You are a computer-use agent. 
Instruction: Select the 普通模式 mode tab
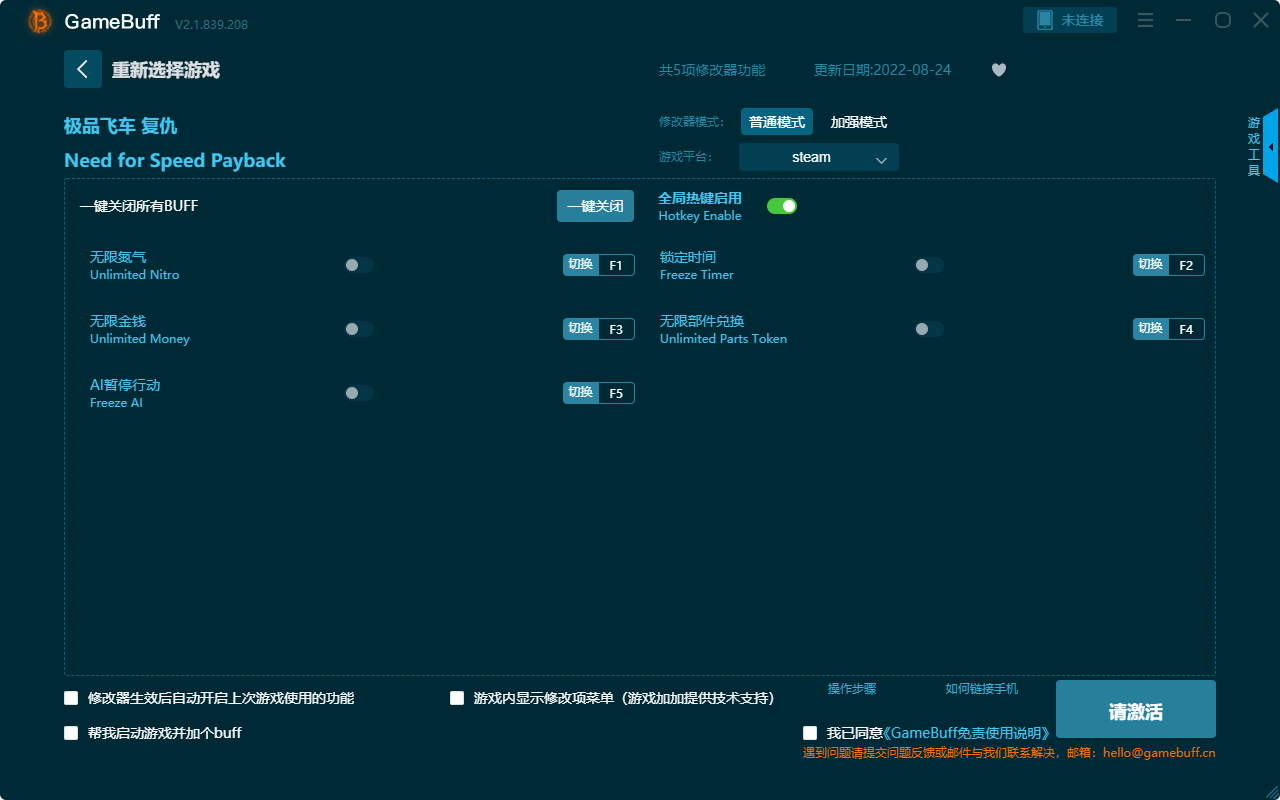(777, 121)
